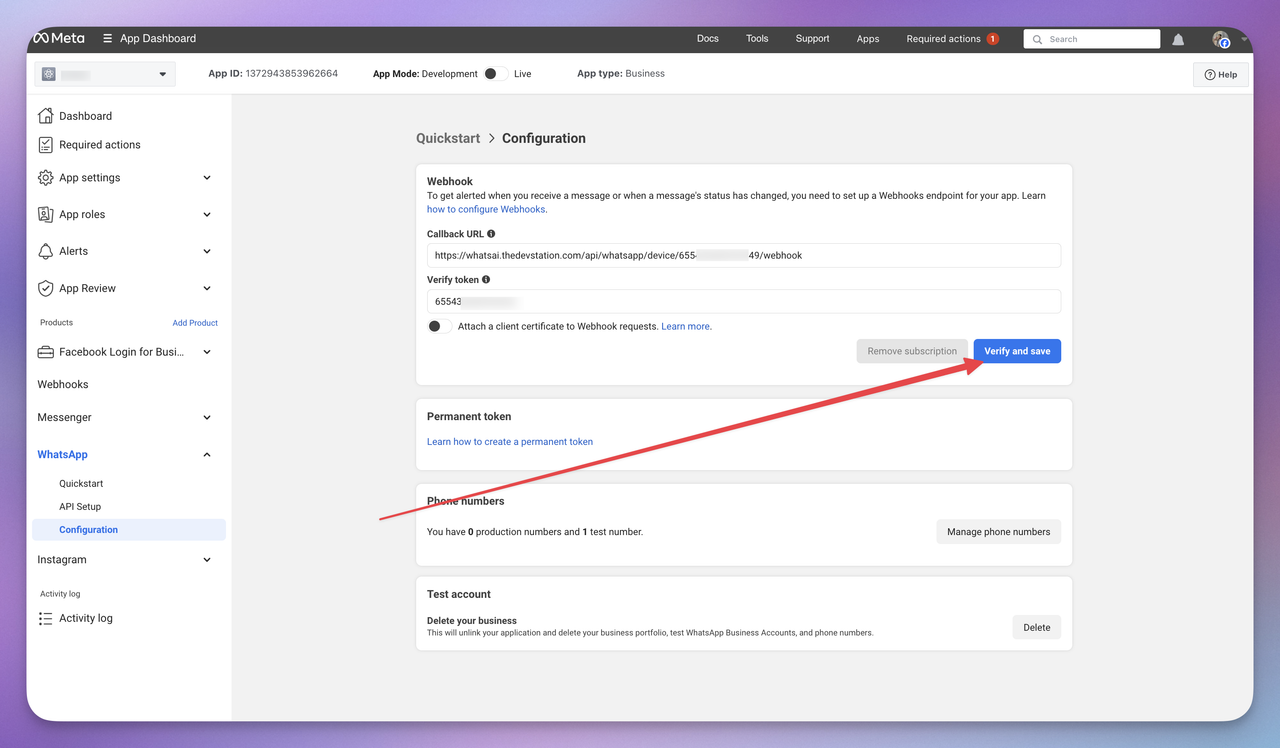Click the Callback URL info icon

[x=491, y=234]
